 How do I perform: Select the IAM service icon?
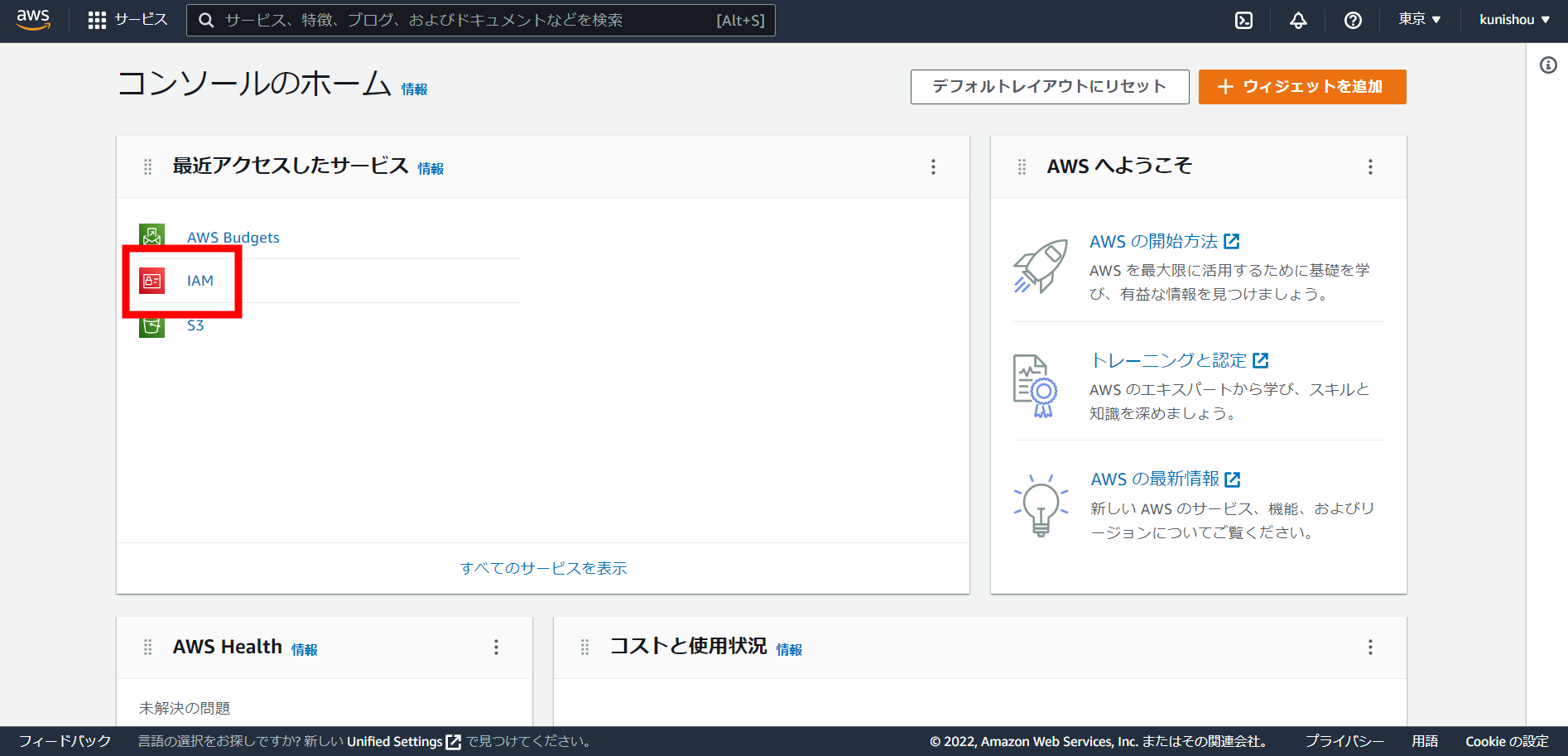152,281
